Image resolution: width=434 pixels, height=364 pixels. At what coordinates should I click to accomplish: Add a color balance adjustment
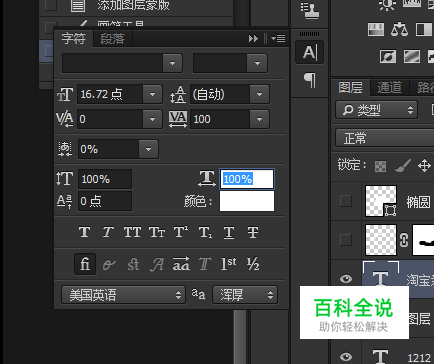point(399,29)
